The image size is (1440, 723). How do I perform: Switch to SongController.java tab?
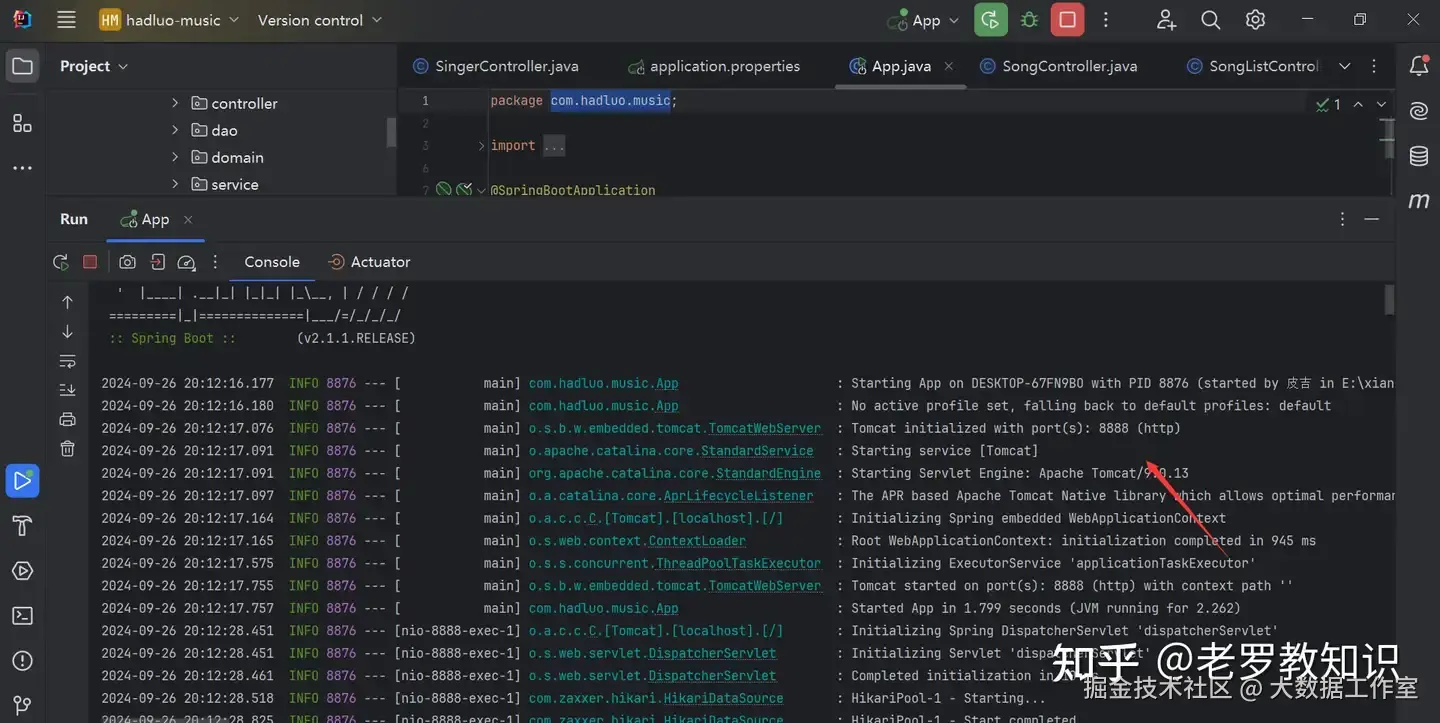click(1058, 66)
